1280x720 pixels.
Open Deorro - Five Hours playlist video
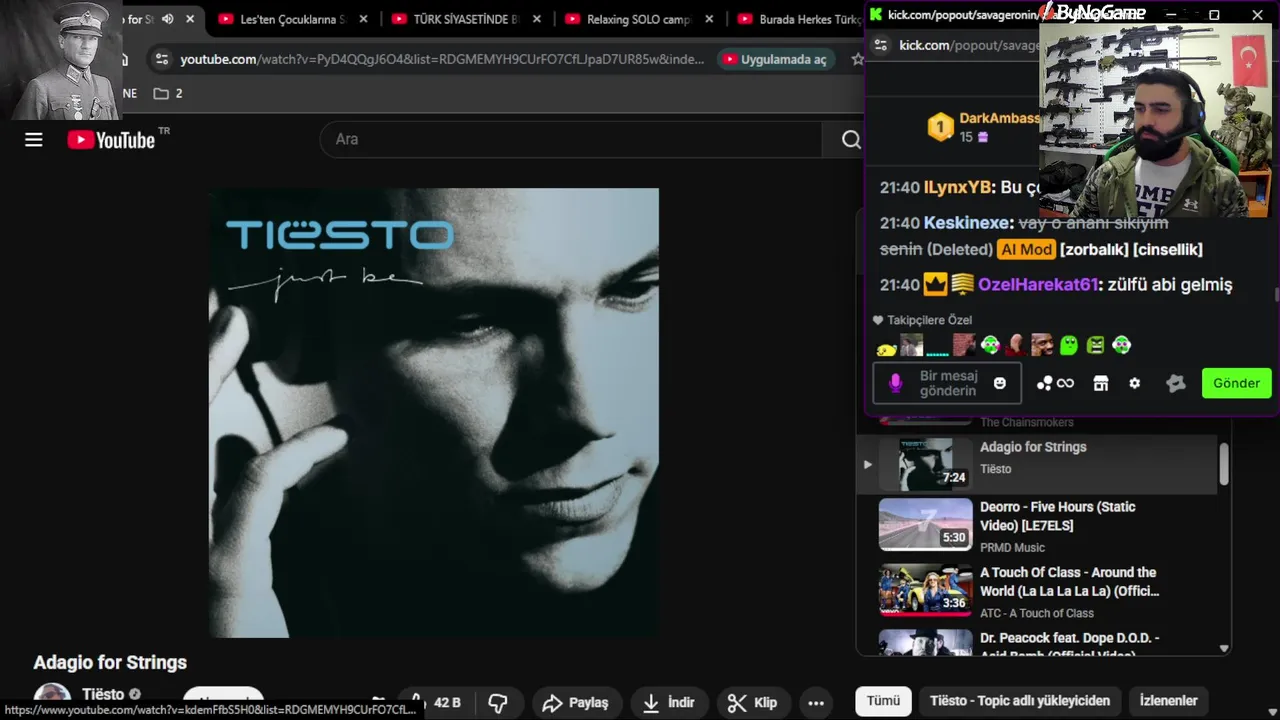click(x=1037, y=526)
